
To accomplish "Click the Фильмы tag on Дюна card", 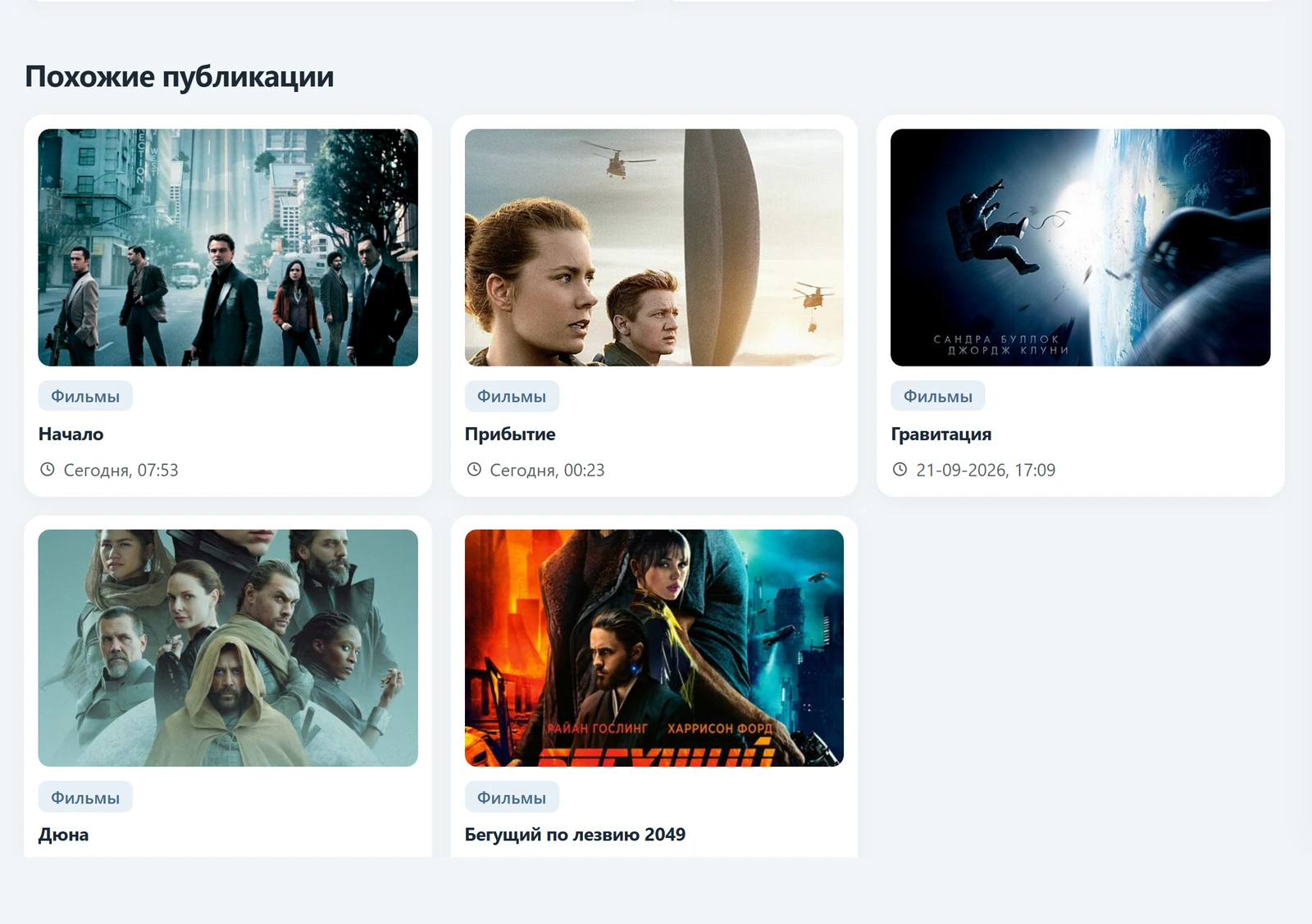I will tap(85, 797).
